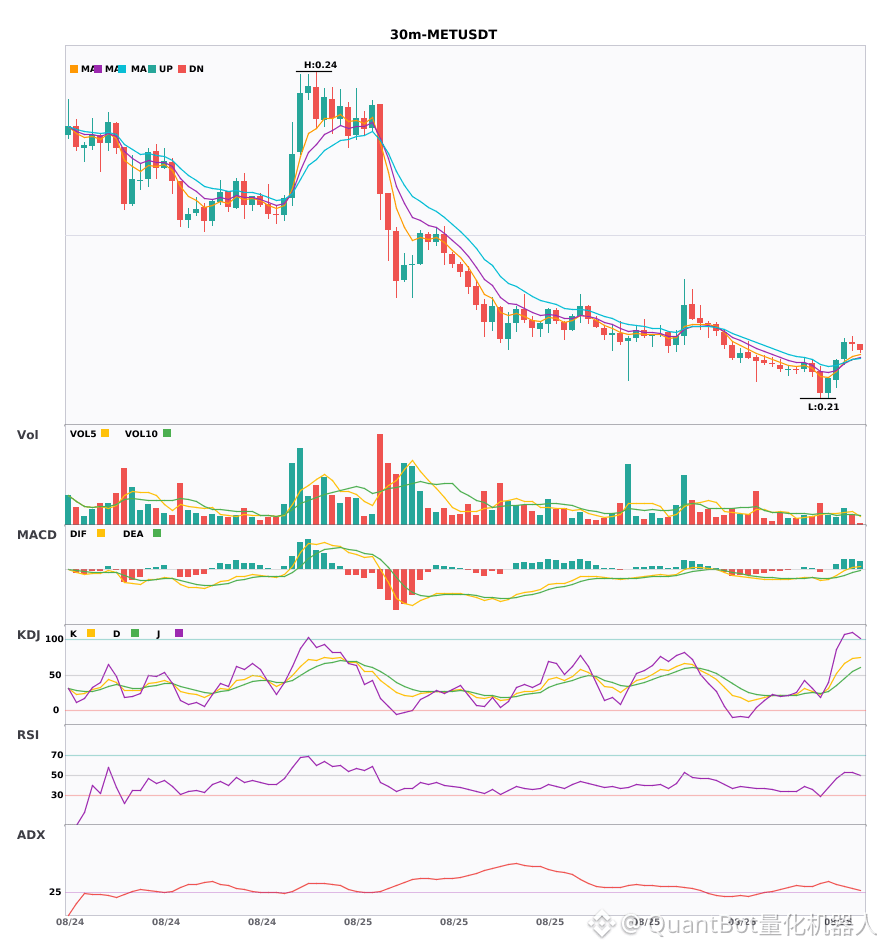Click the RSI axis value 30
Viewport: 885px width, 950px height.
click(57, 795)
